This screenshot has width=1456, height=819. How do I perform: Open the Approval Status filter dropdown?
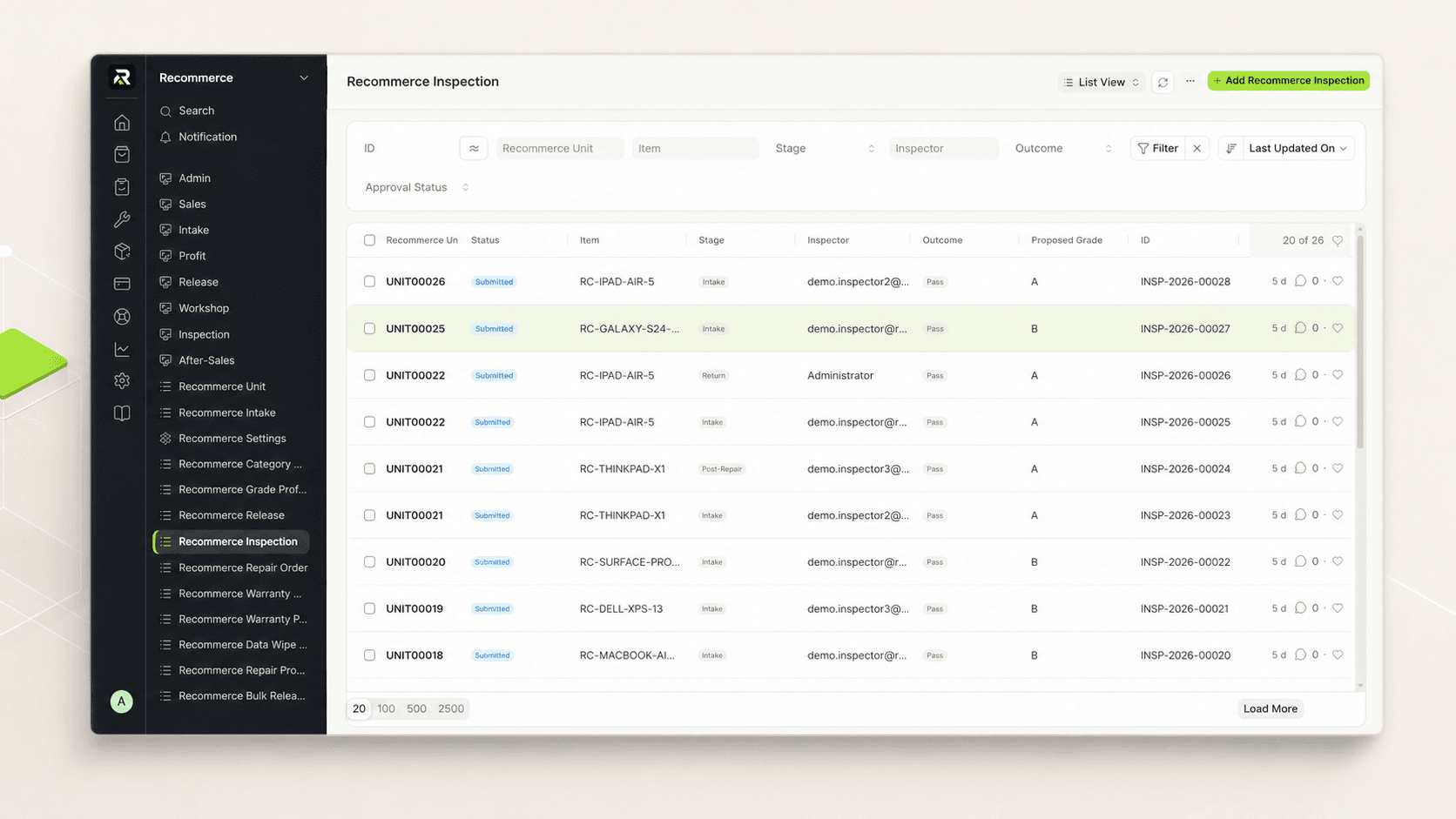417,187
